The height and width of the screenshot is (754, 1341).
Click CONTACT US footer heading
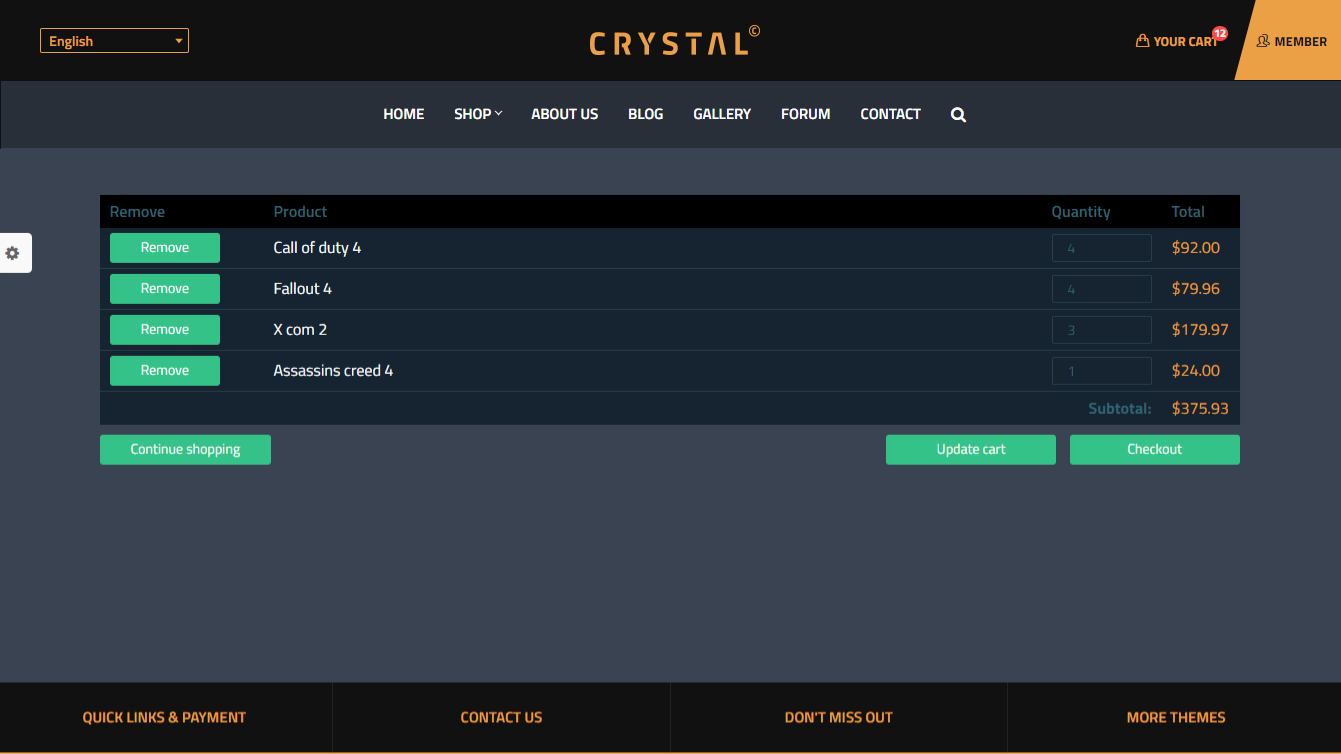tap(501, 717)
